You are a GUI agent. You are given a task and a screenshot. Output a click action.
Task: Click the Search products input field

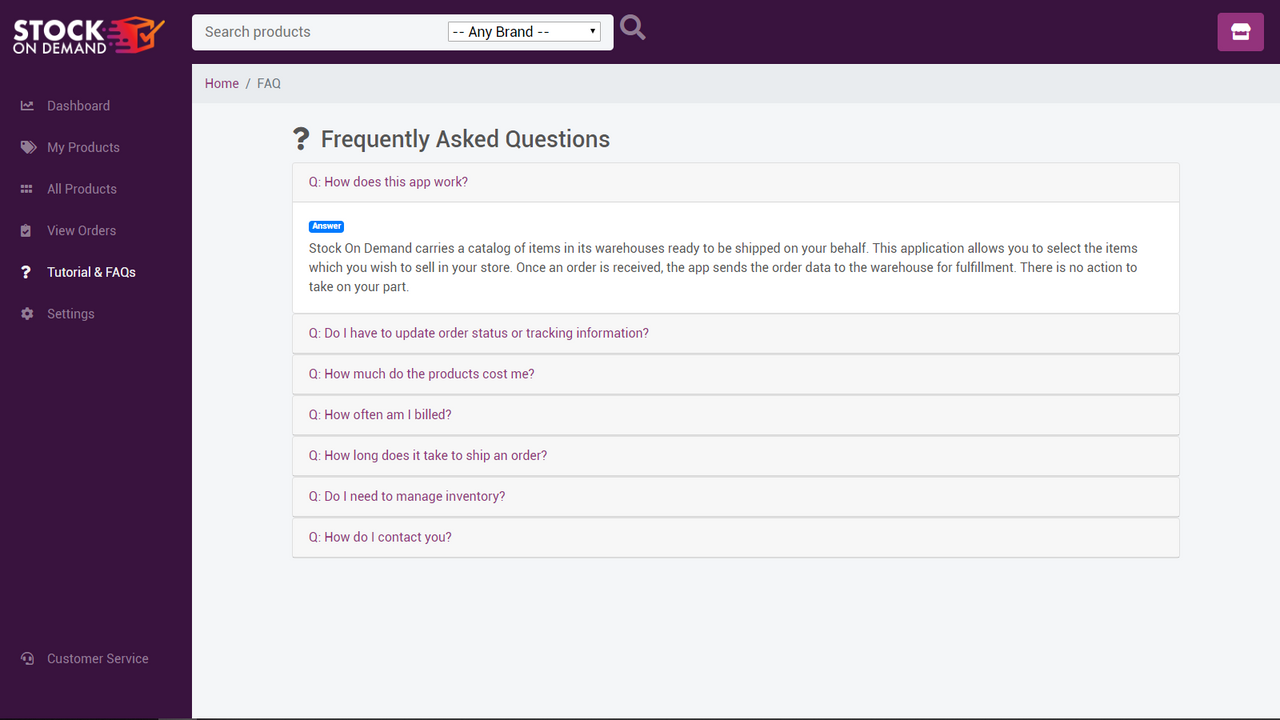(x=320, y=32)
